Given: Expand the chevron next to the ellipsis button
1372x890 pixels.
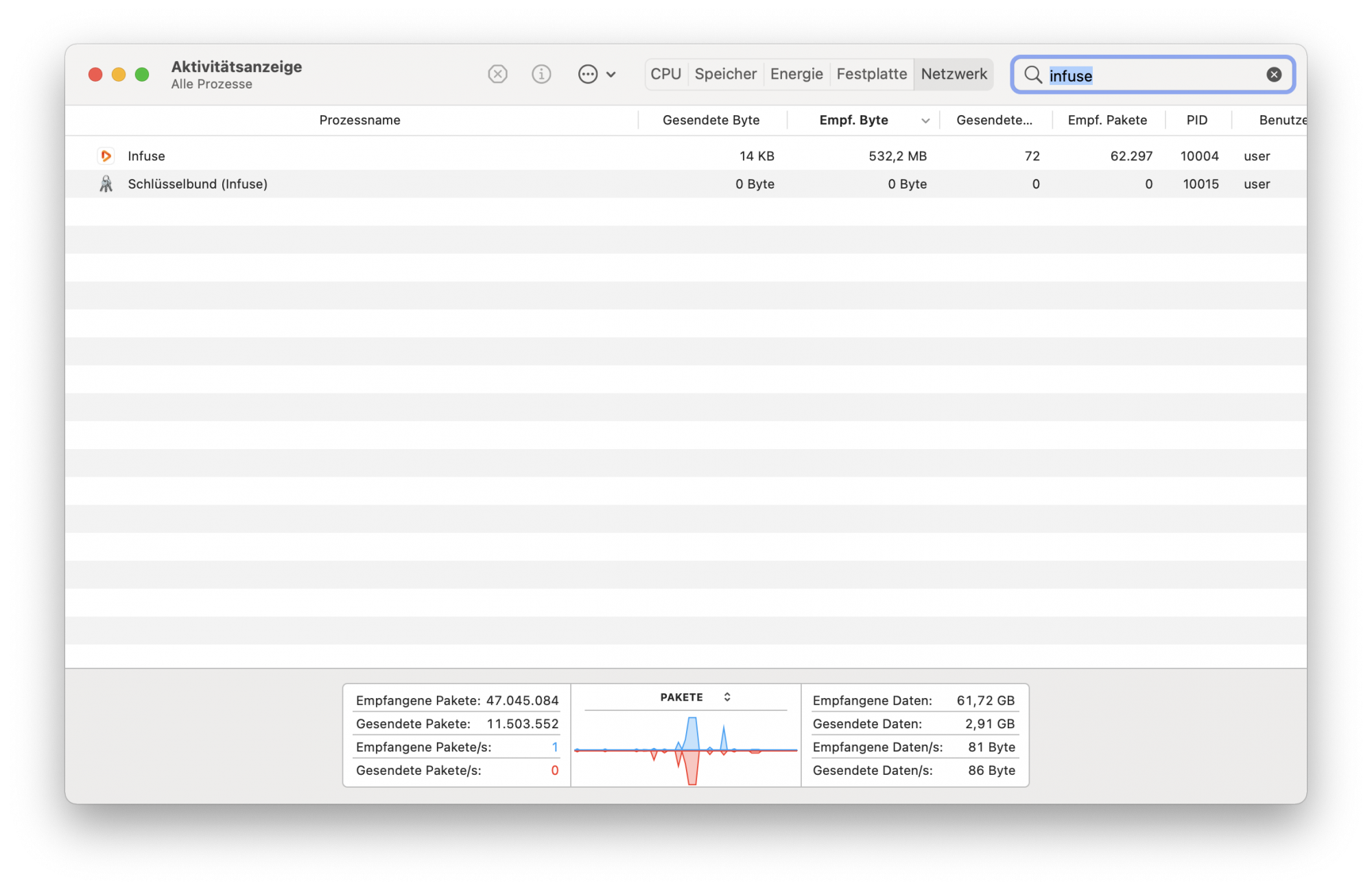Looking at the screenshot, I should click(611, 75).
